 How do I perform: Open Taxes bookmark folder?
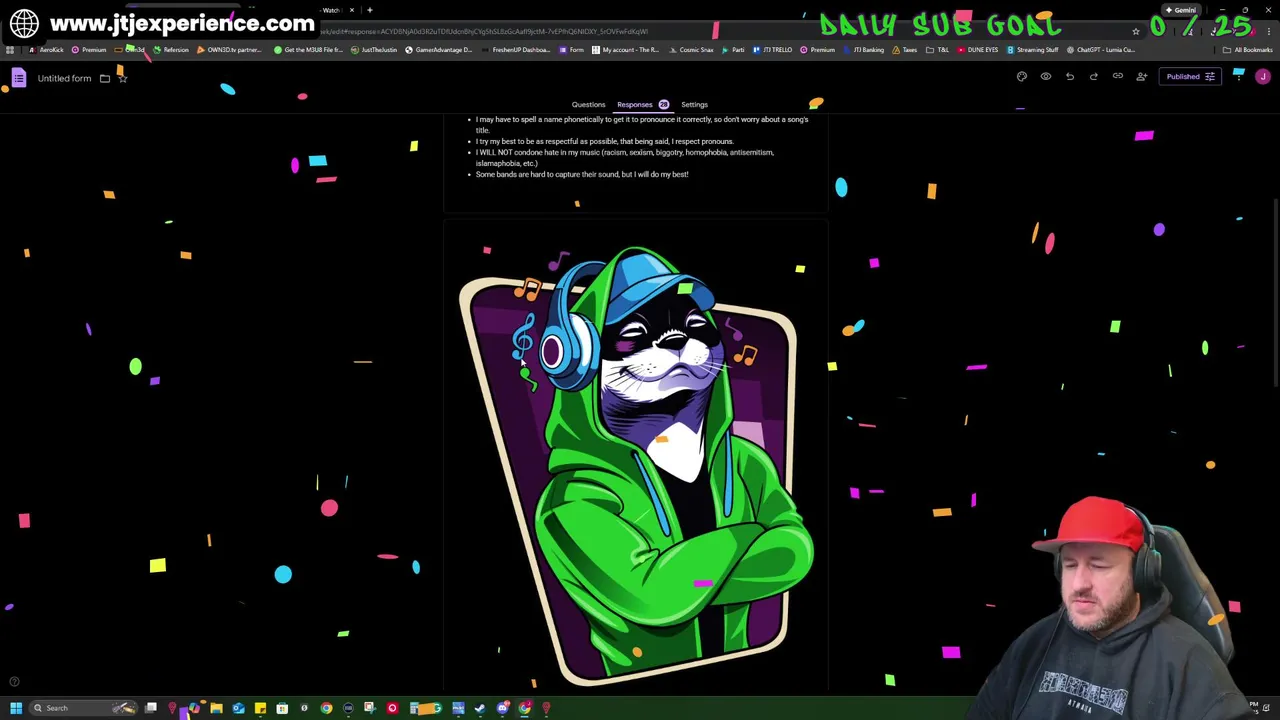point(905,50)
